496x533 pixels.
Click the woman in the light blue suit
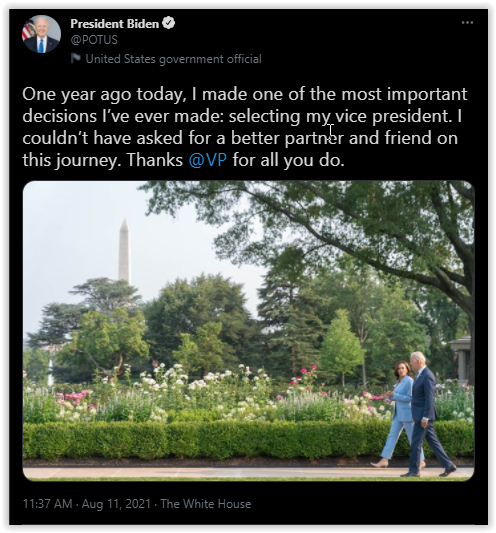(x=398, y=414)
